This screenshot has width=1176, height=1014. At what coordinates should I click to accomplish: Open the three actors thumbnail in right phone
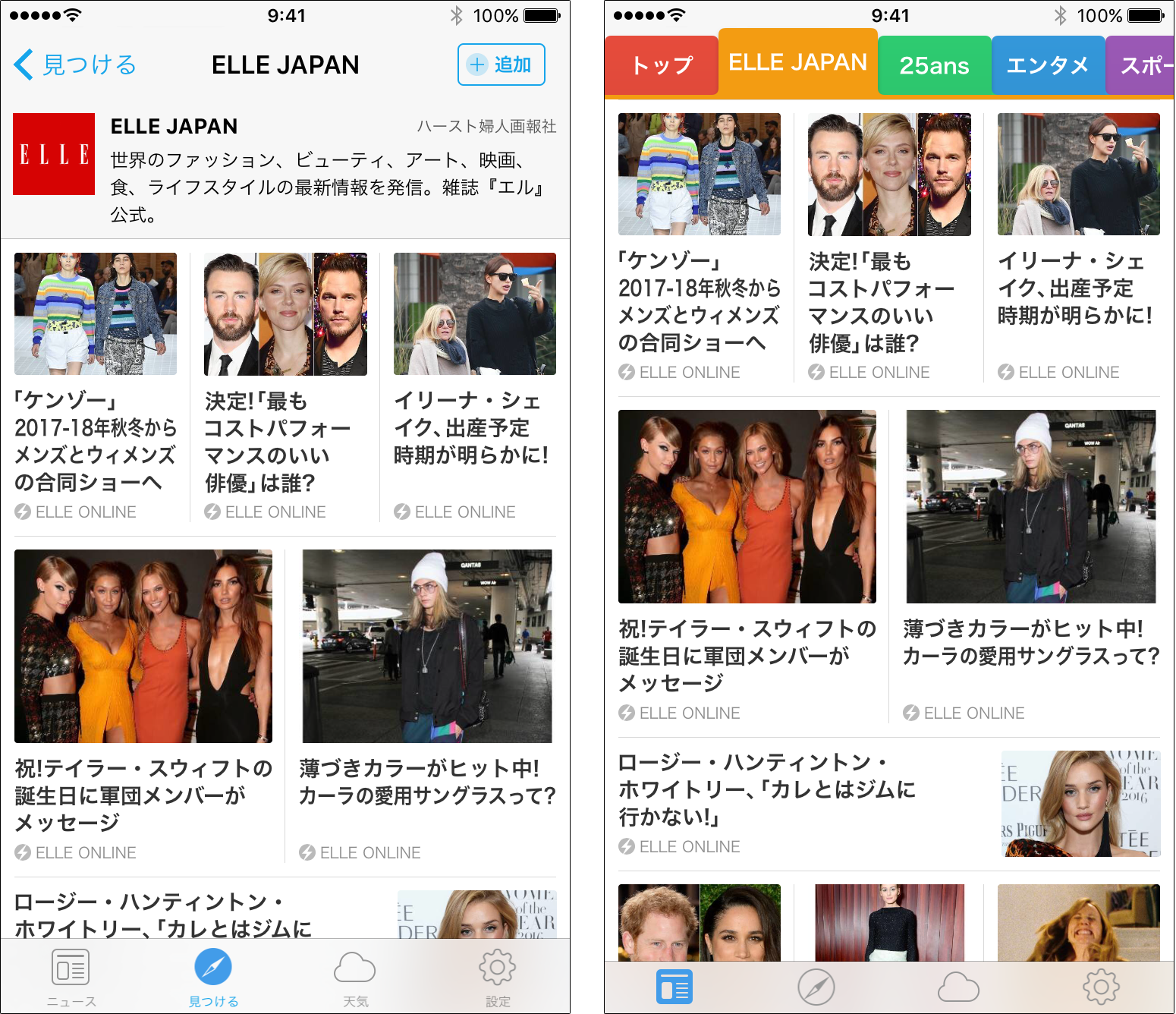[x=889, y=175]
